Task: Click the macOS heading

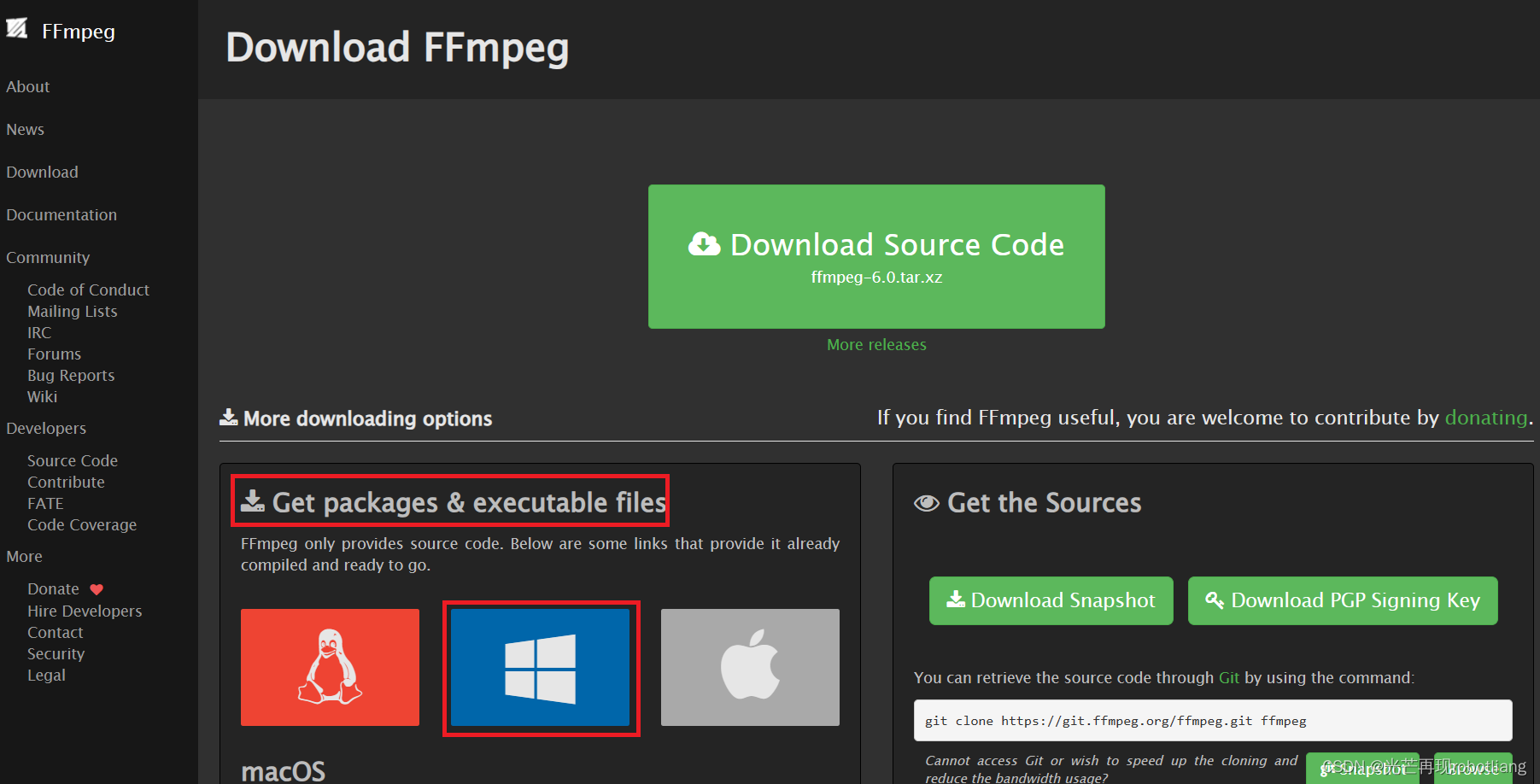Action: 284,771
